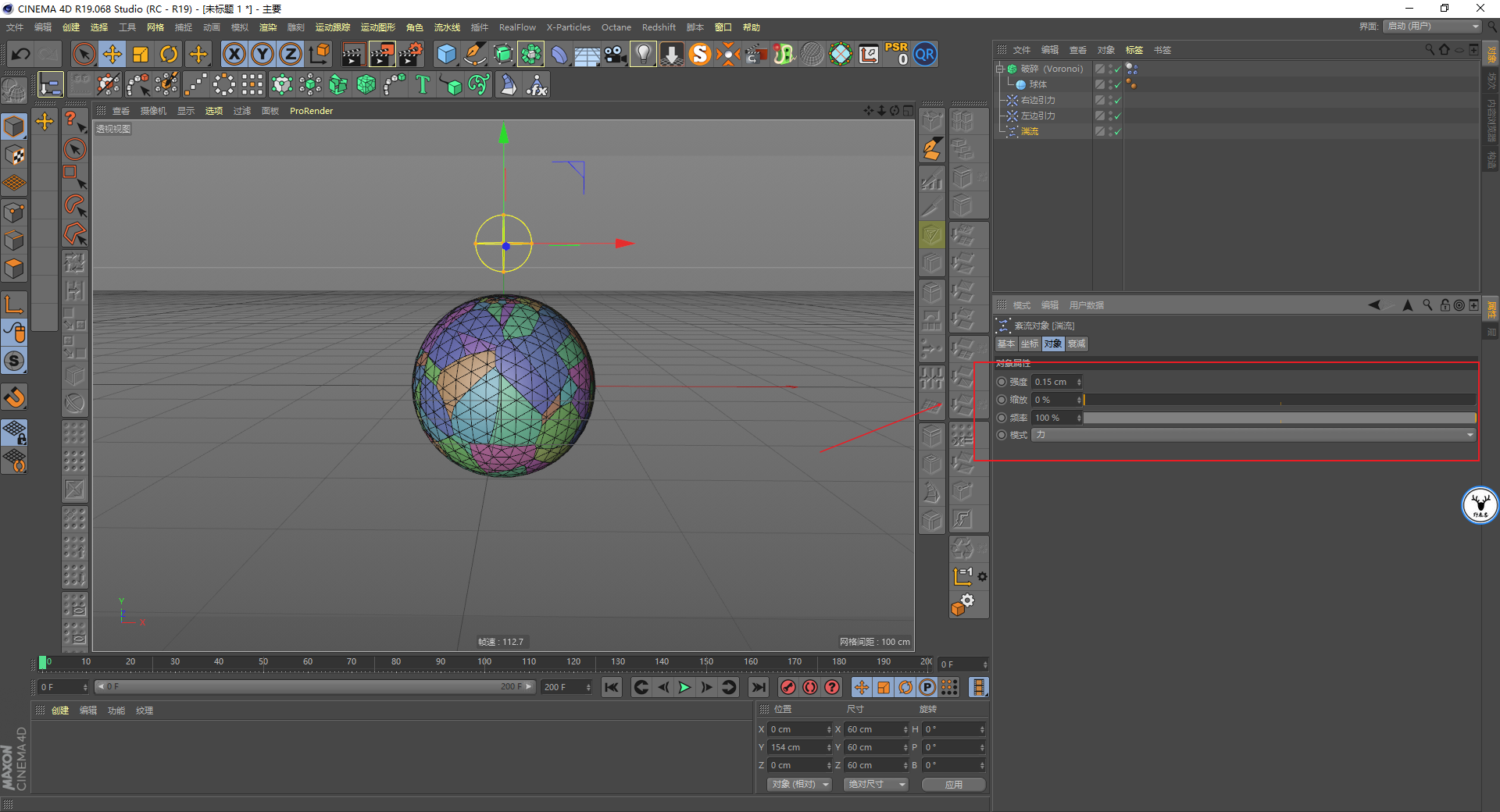Image resolution: width=1500 pixels, height=812 pixels.
Task: Open the spline Pen tool
Action: point(475,54)
